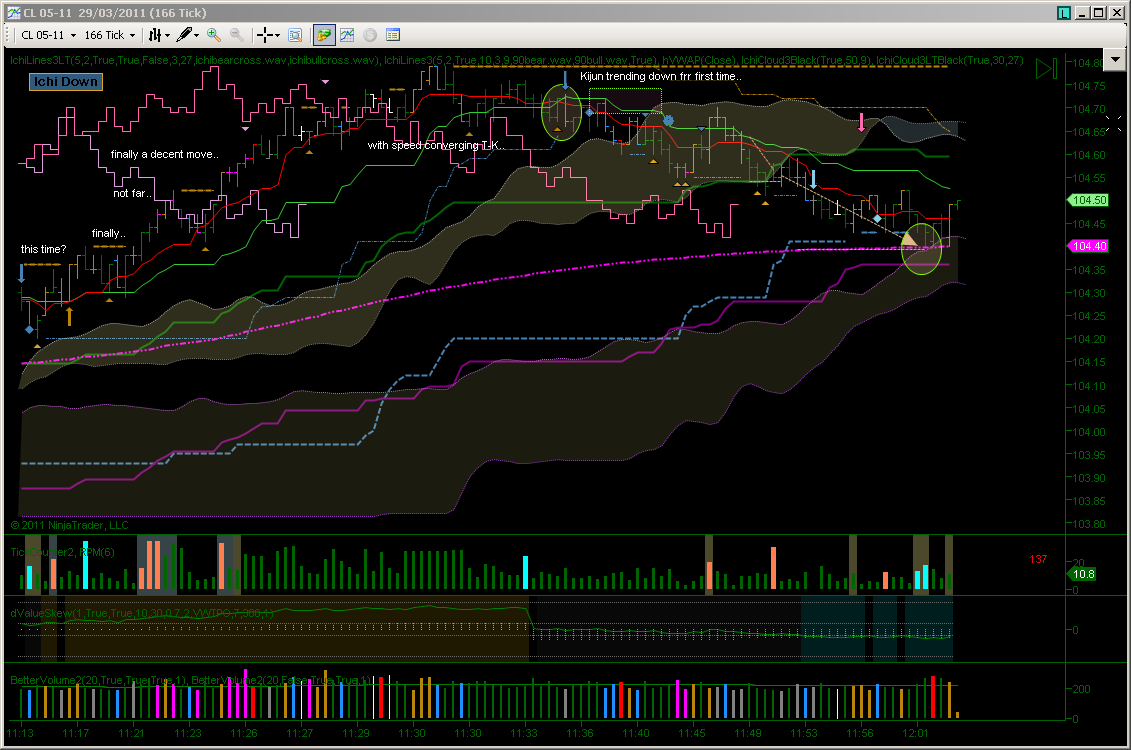Open the dropdown arrow above price axis
The width and height of the screenshot is (1131, 750).
1115,60
